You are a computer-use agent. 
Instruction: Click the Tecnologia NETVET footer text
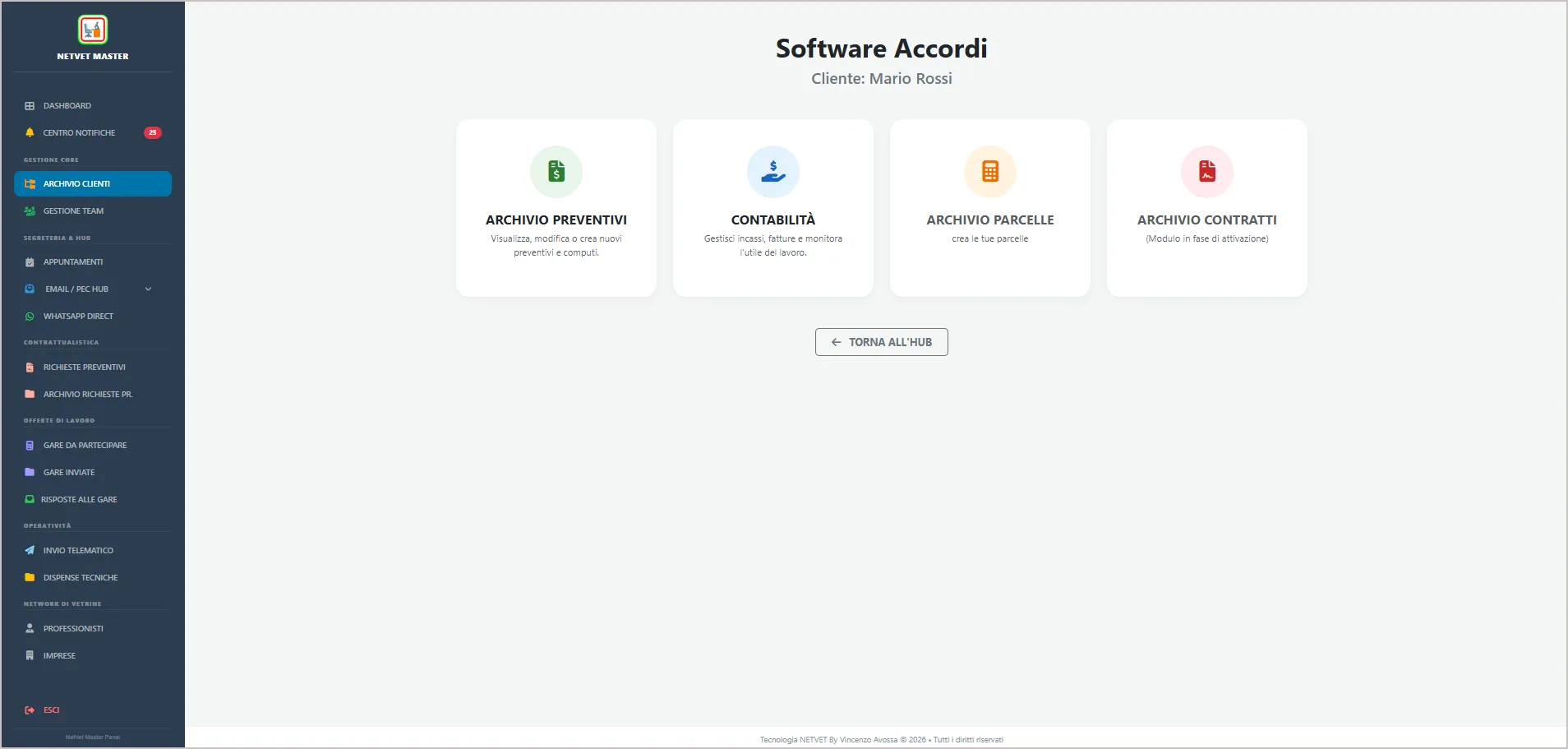pos(882,740)
